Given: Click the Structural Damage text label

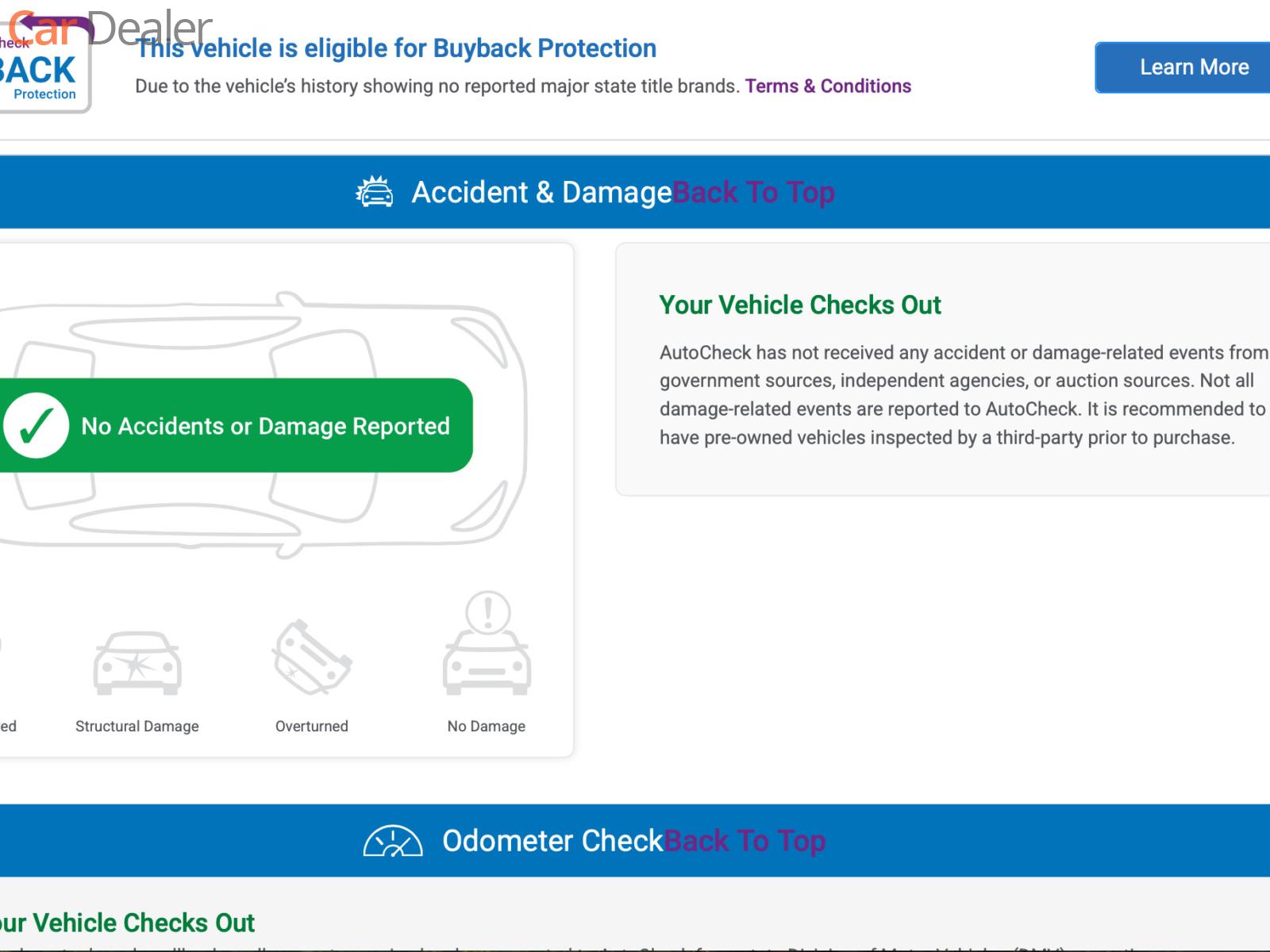Looking at the screenshot, I should (137, 726).
